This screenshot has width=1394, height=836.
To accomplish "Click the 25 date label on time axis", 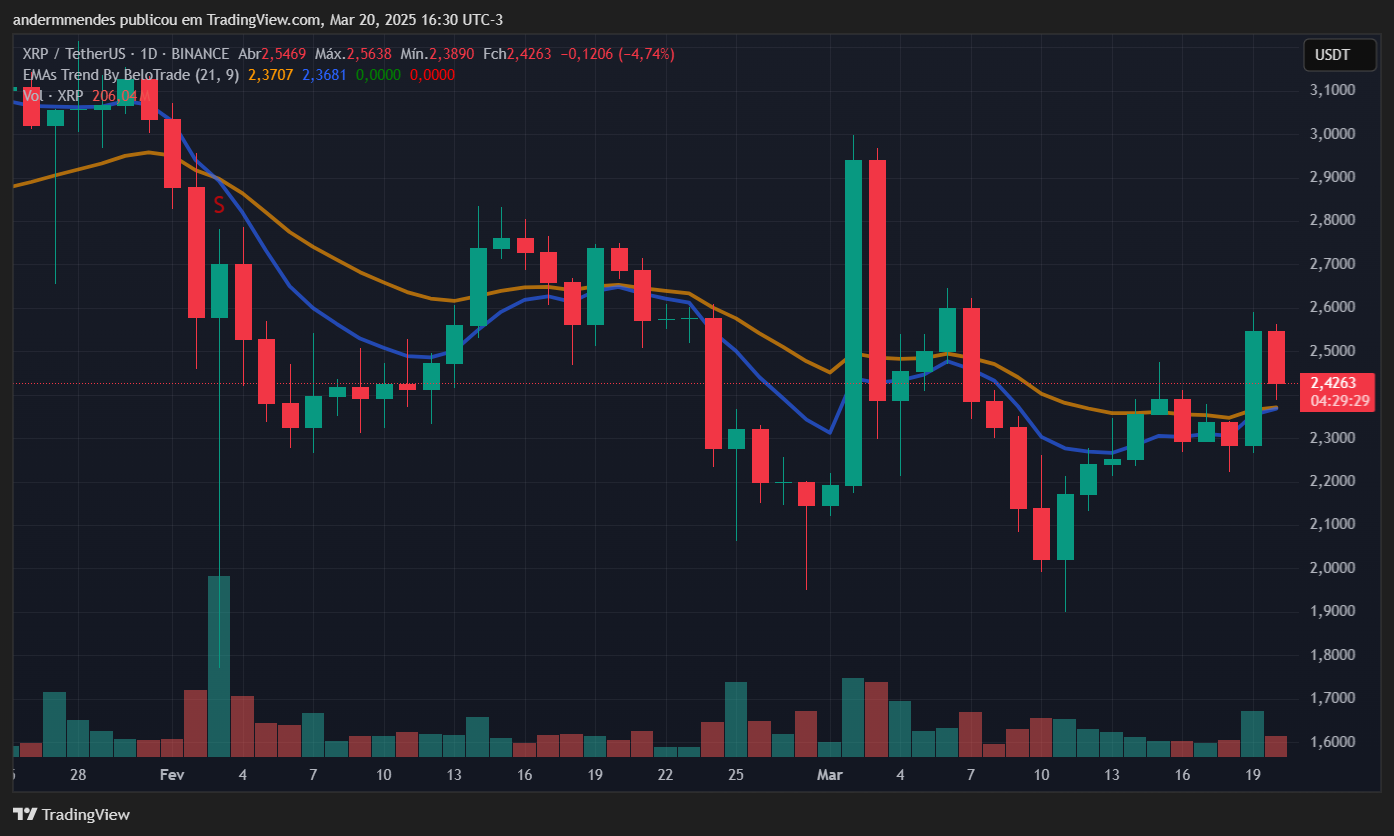I will click(736, 775).
